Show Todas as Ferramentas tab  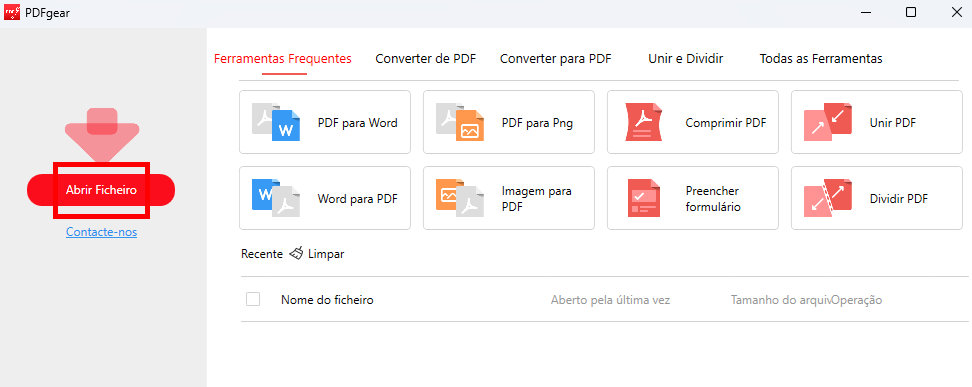pos(821,59)
